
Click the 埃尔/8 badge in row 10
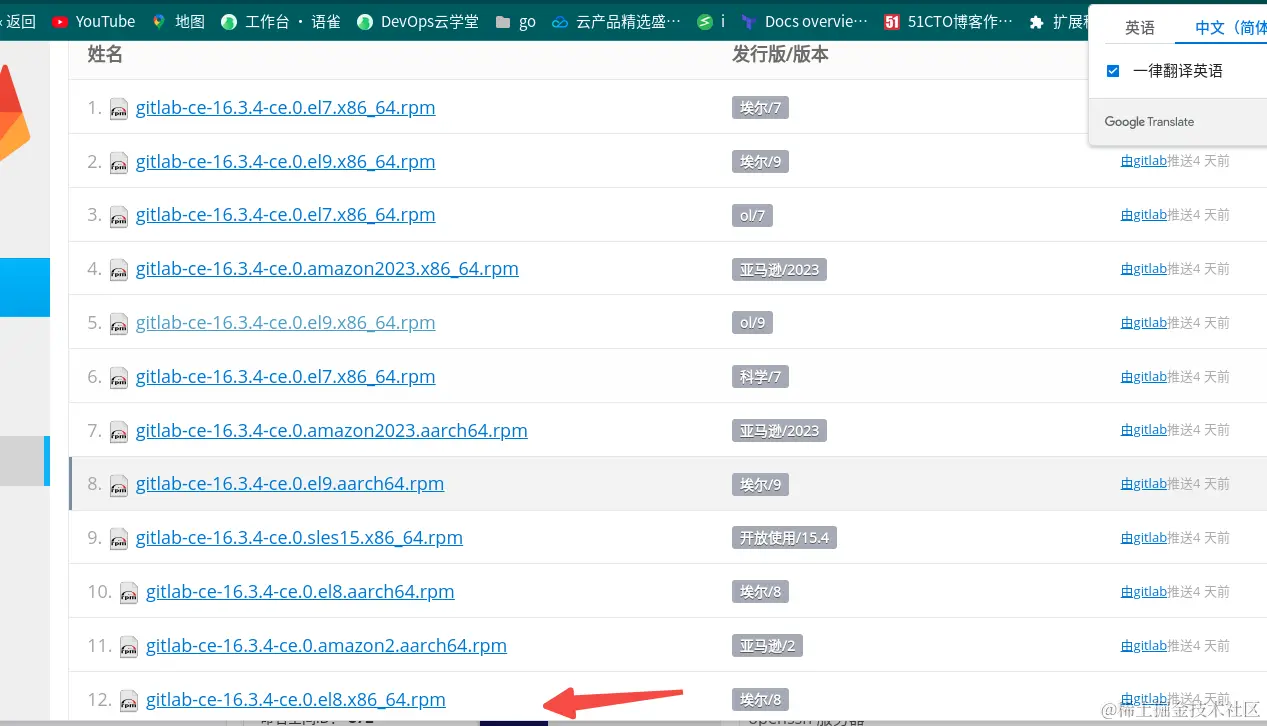coord(760,592)
